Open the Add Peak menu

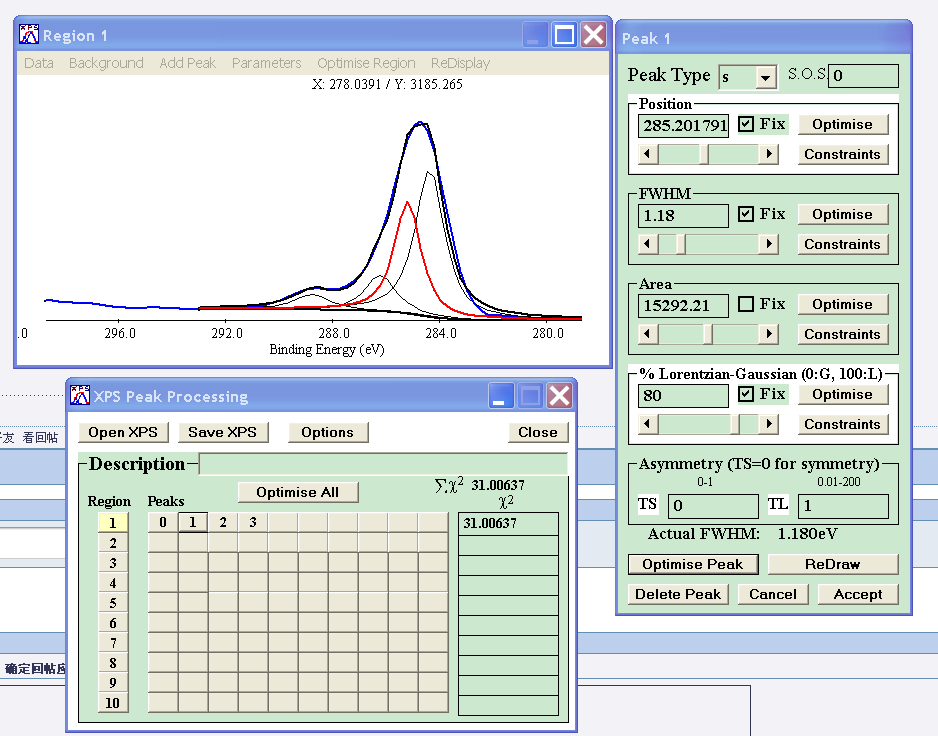(187, 63)
